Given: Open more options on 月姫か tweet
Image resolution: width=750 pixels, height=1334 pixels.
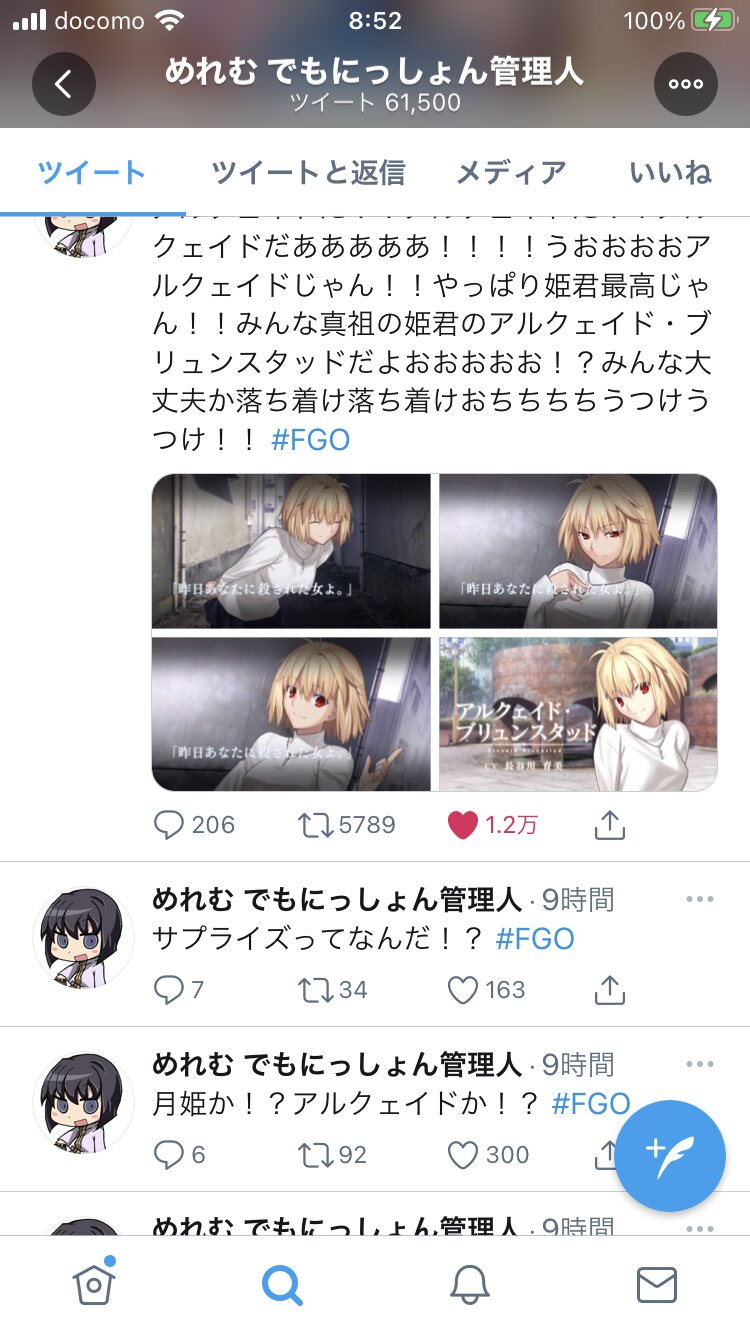Looking at the screenshot, I should [x=700, y=1064].
